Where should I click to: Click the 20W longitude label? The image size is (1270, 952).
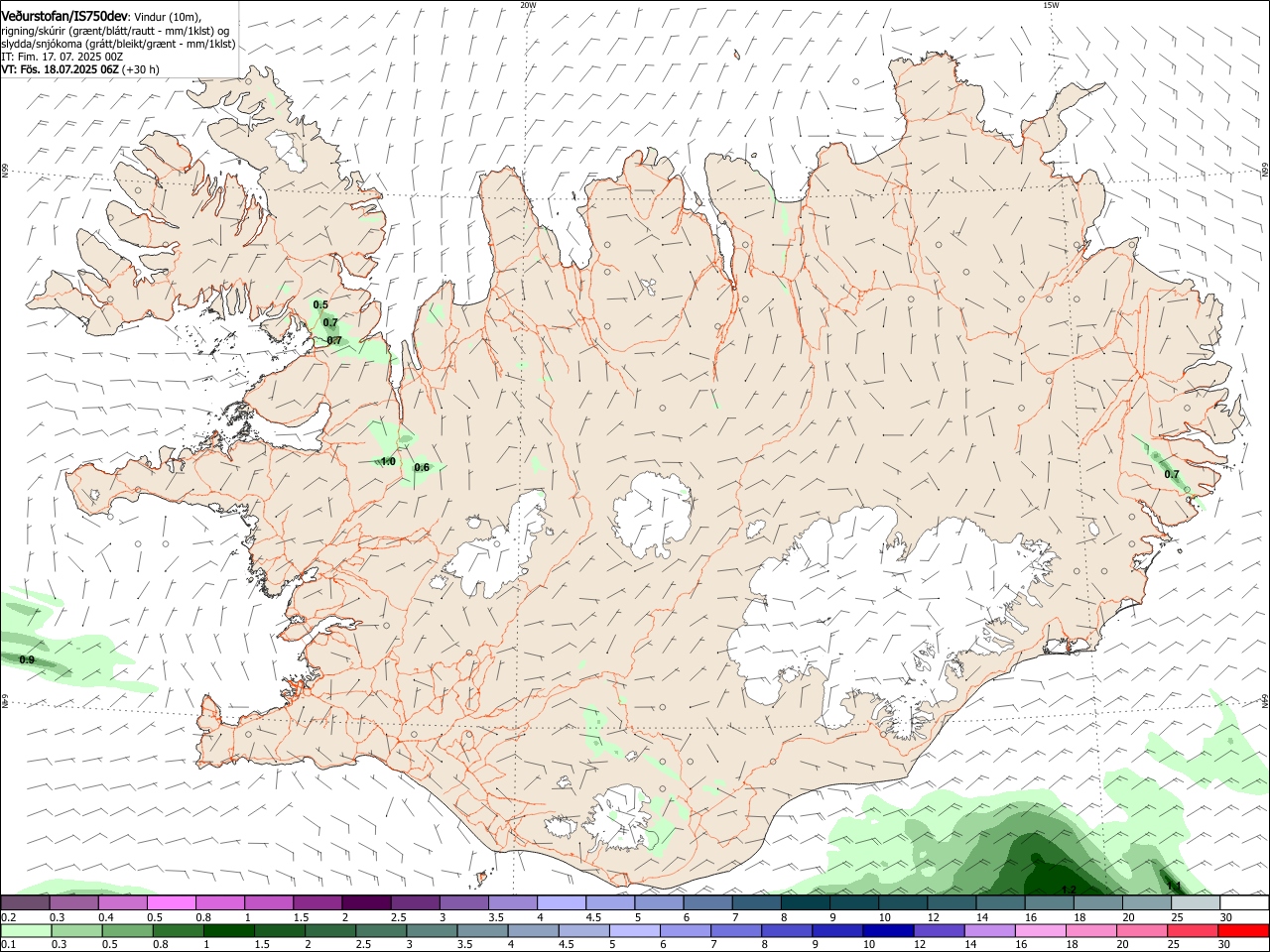[528, 5]
